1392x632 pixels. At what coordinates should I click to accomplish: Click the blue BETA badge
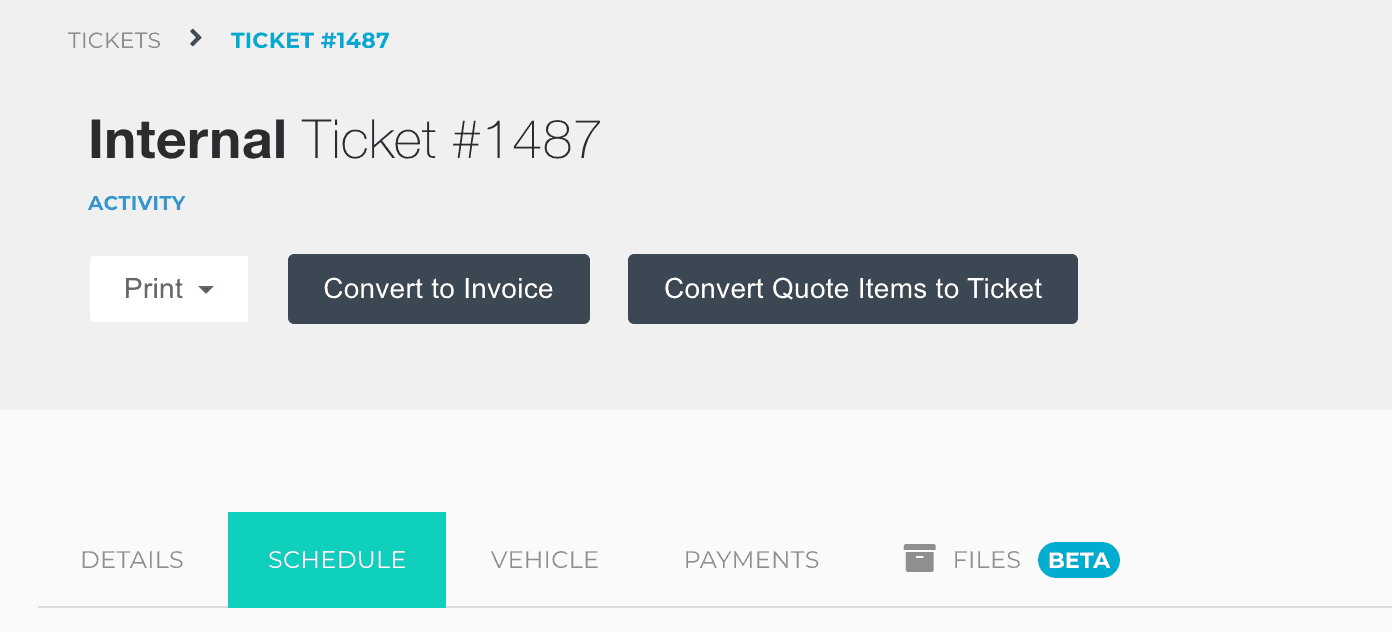pos(1078,560)
